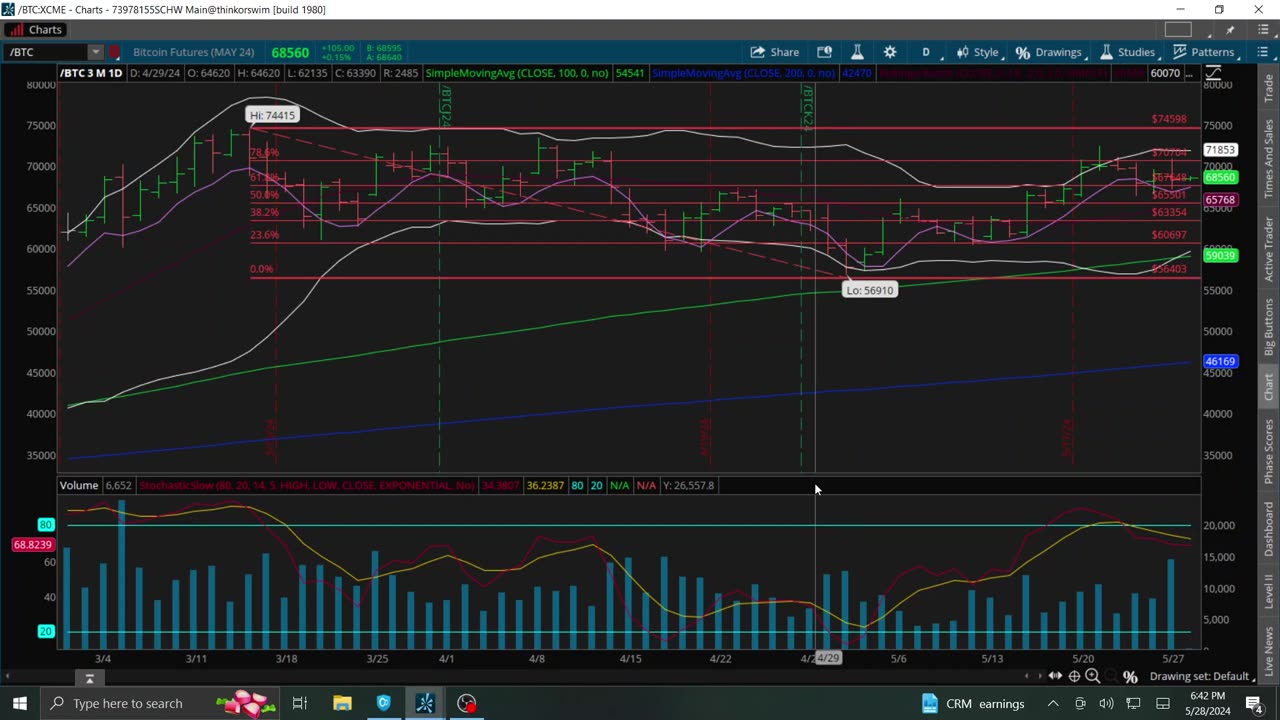Open the notification center icon

[1257, 703]
